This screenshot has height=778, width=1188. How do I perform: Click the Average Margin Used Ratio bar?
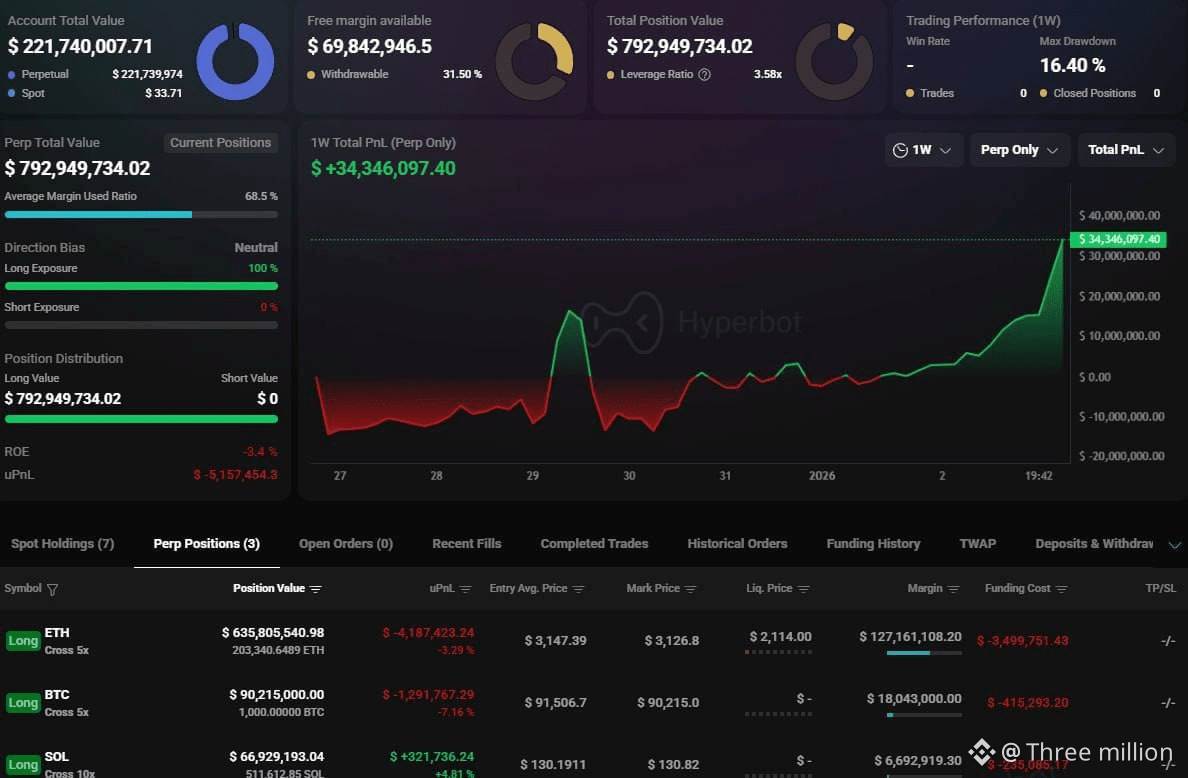point(141,214)
